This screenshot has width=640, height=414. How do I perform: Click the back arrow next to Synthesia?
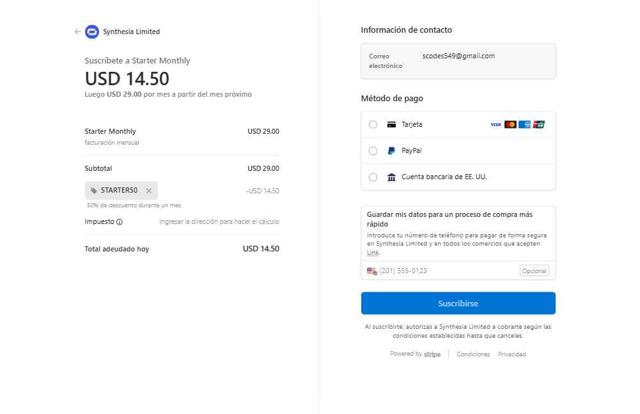pyautogui.click(x=77, y=32)
